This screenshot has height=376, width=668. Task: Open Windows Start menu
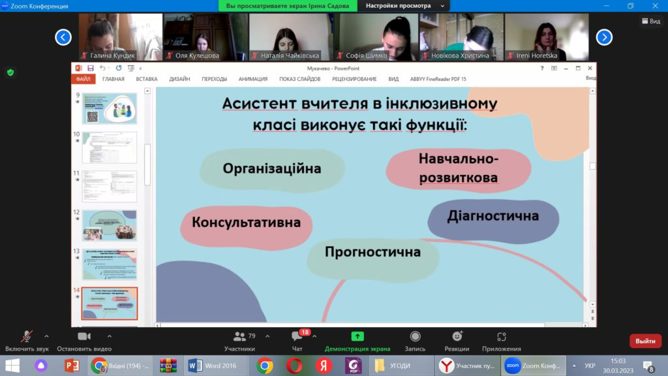pos(12,366)
